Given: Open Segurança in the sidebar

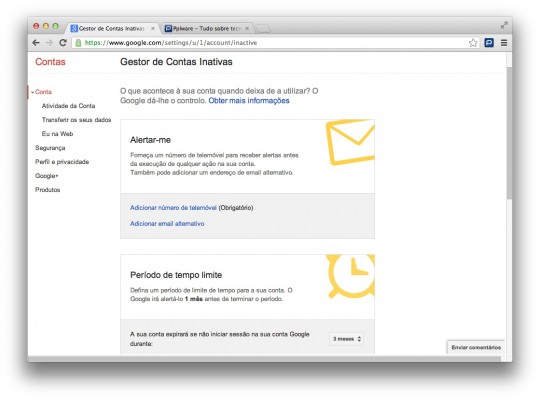Looking at the screenshot, I should (50, 148).
